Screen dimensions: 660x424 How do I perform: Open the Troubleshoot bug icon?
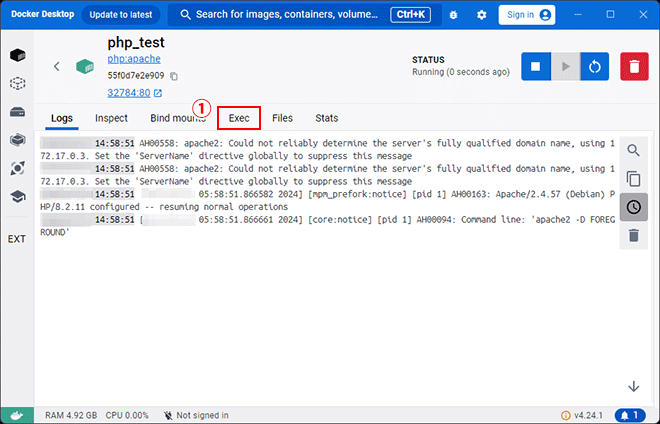click(453, 15)
